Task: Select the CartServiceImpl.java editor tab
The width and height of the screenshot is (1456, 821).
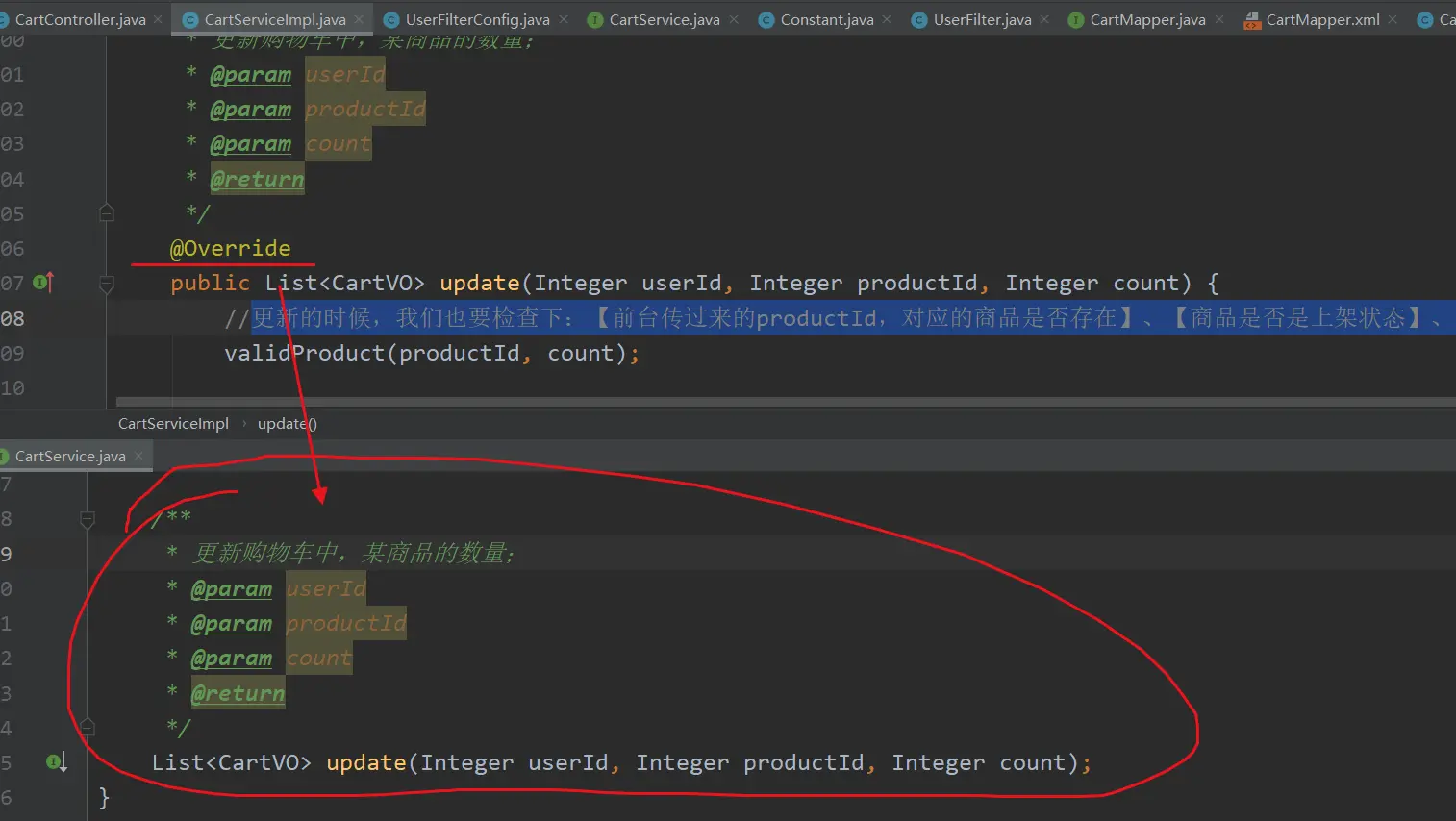Action: [x=275, y=19]
